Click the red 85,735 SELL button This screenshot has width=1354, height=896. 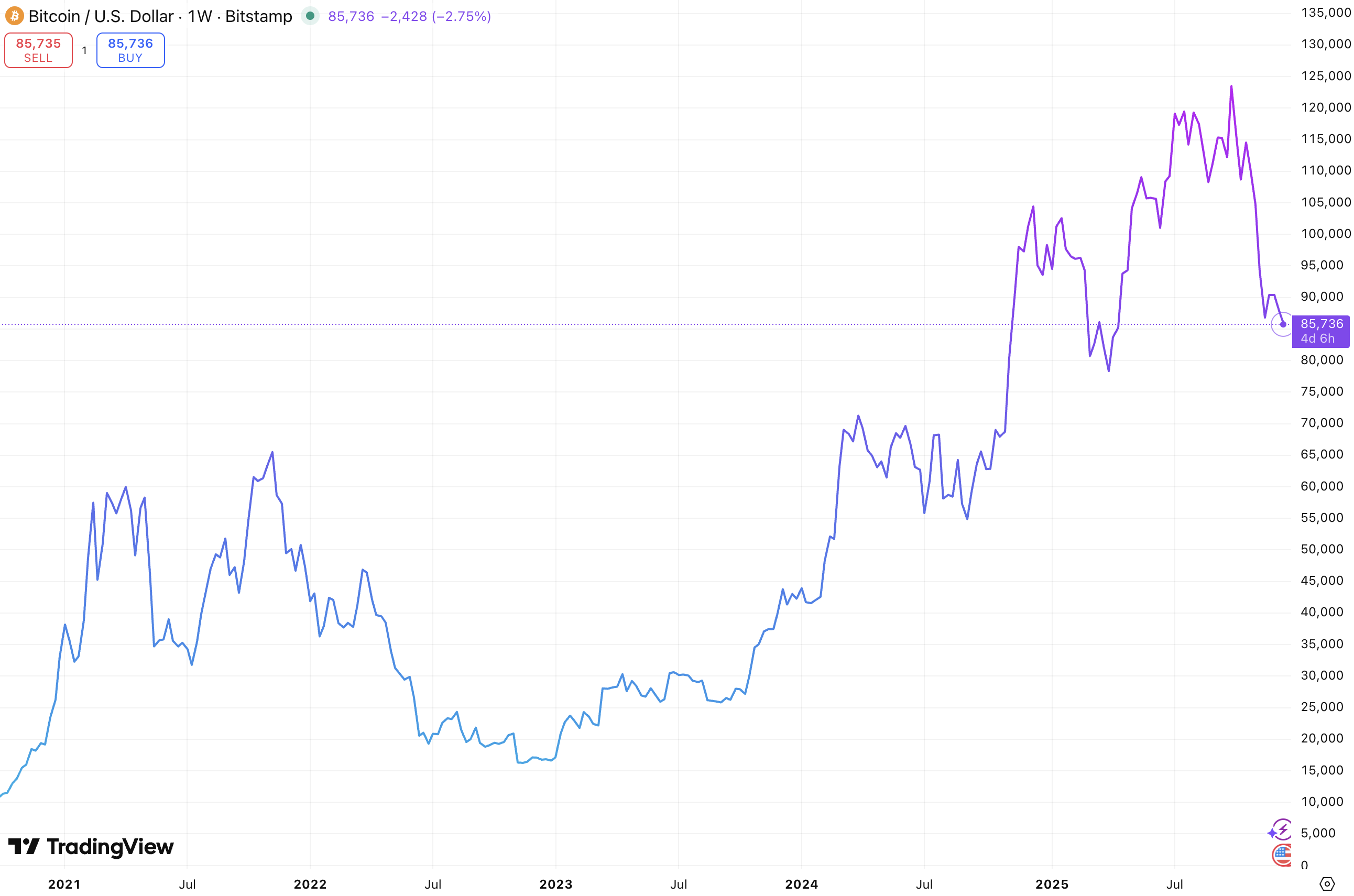(x=38, y=50)
